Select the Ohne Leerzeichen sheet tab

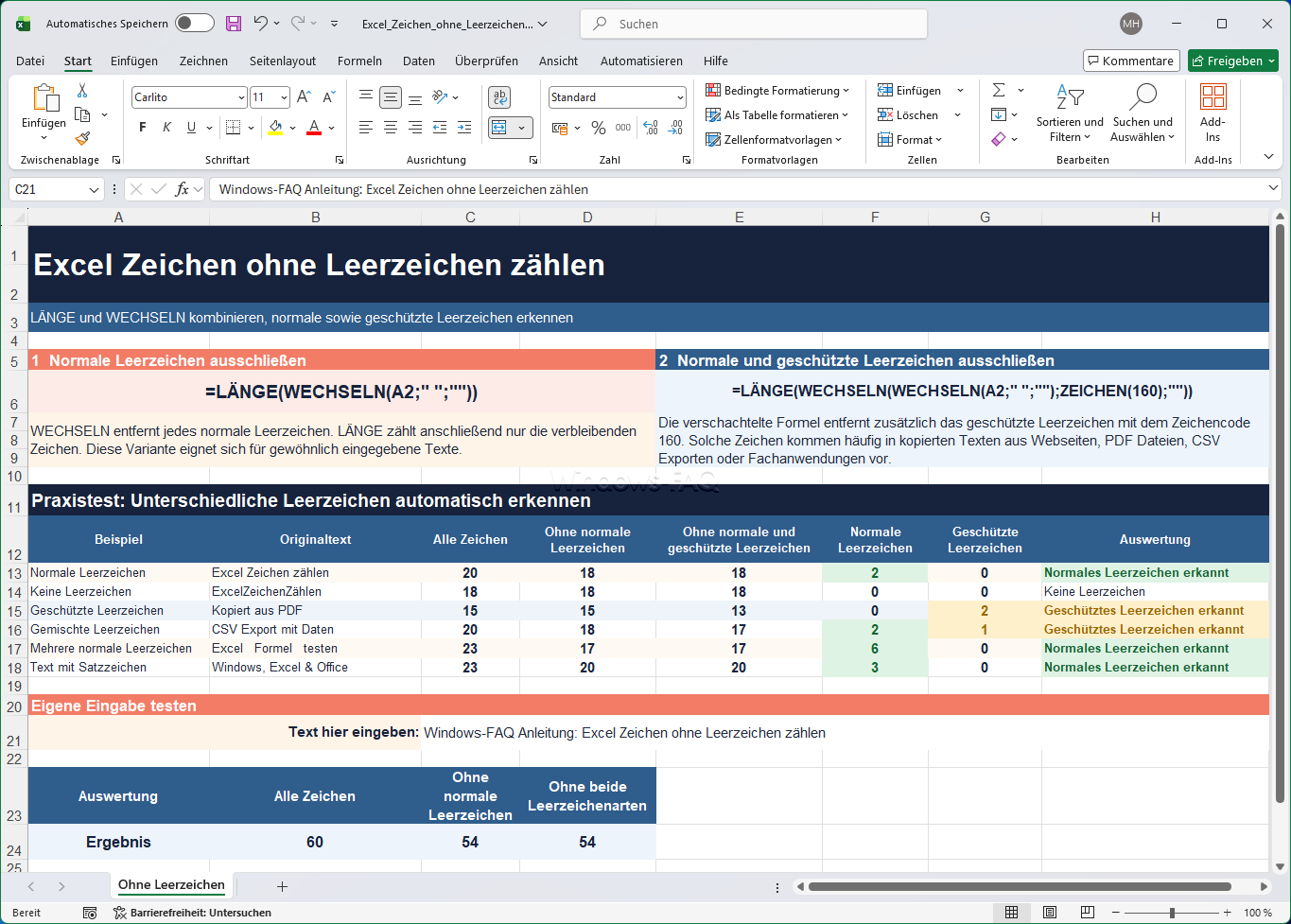pos(171,885)
